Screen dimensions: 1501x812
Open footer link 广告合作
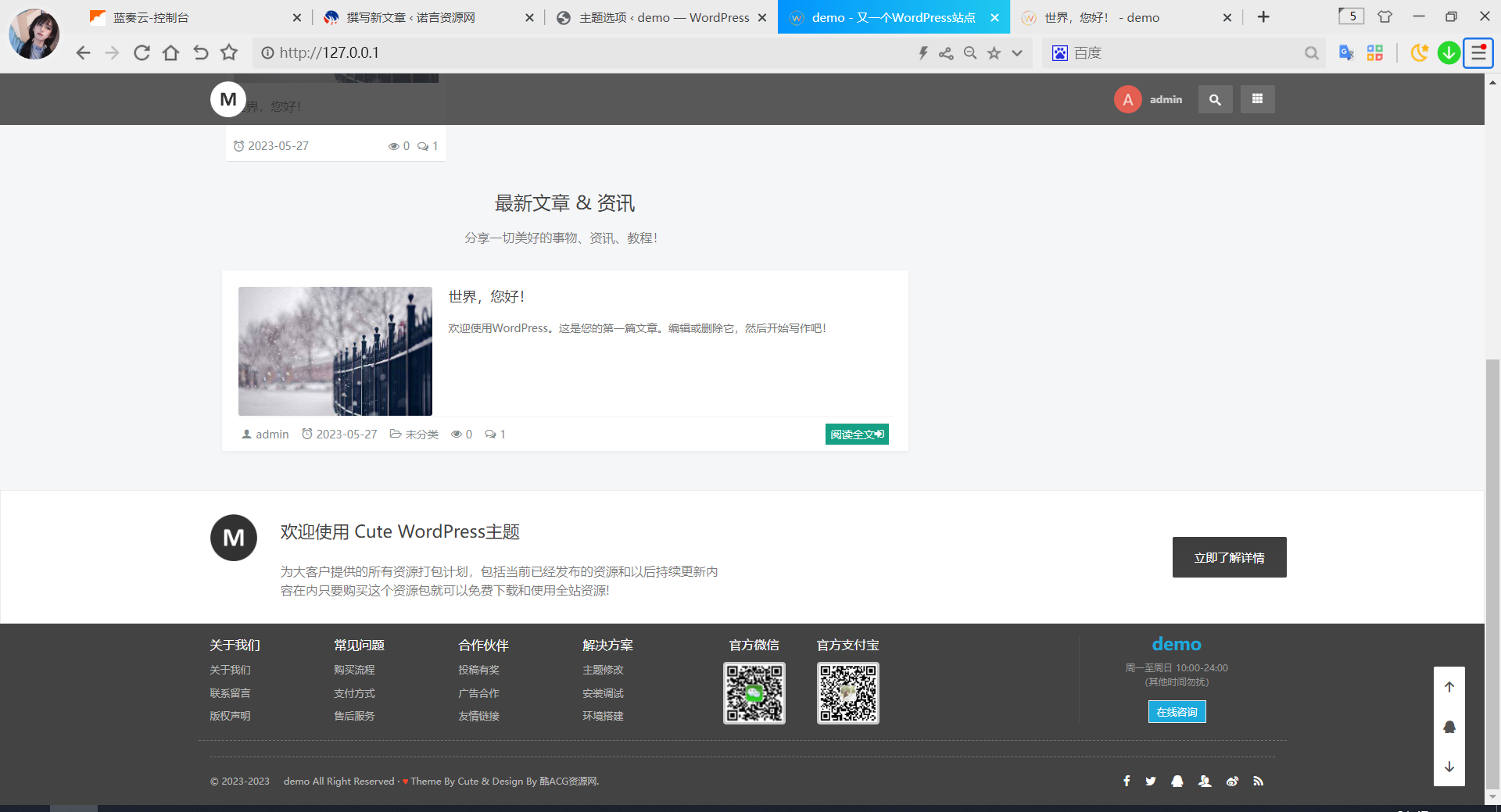tap(478, 693)
